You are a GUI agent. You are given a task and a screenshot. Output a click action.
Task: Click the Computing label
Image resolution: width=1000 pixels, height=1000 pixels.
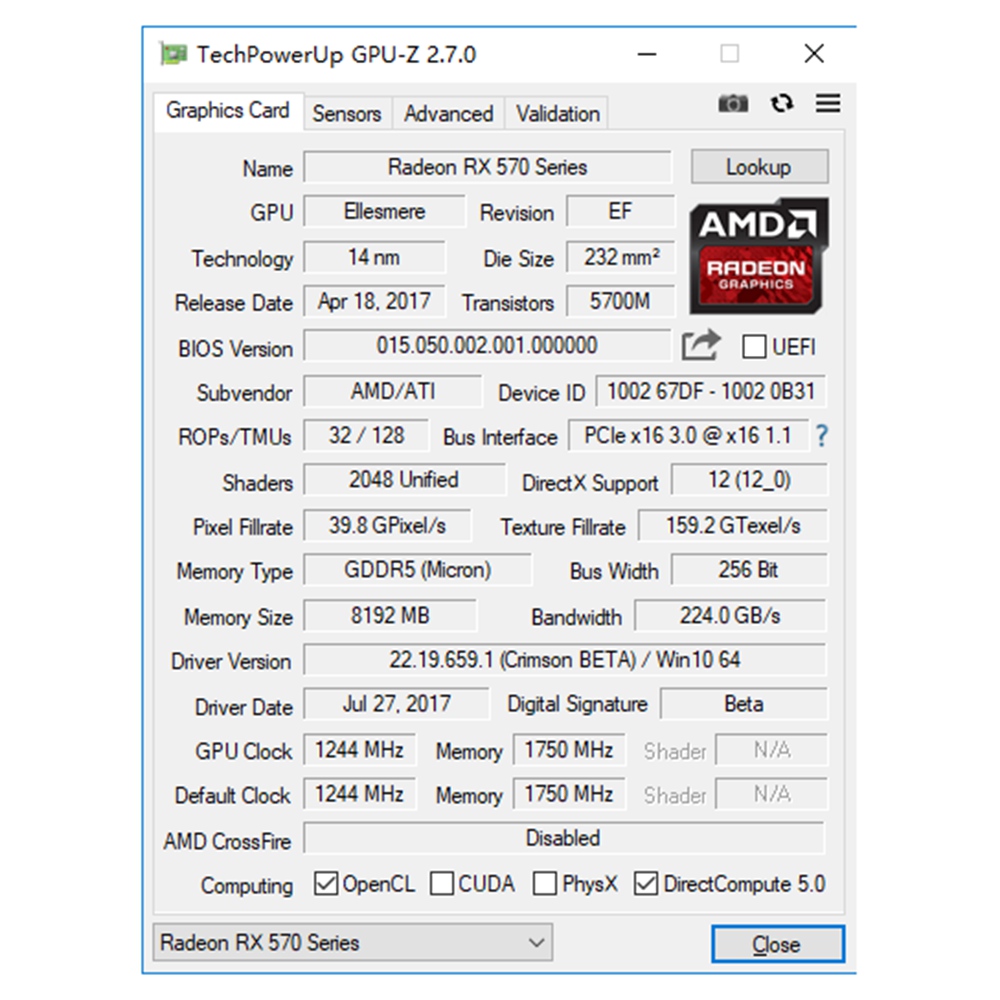point(247,886)
